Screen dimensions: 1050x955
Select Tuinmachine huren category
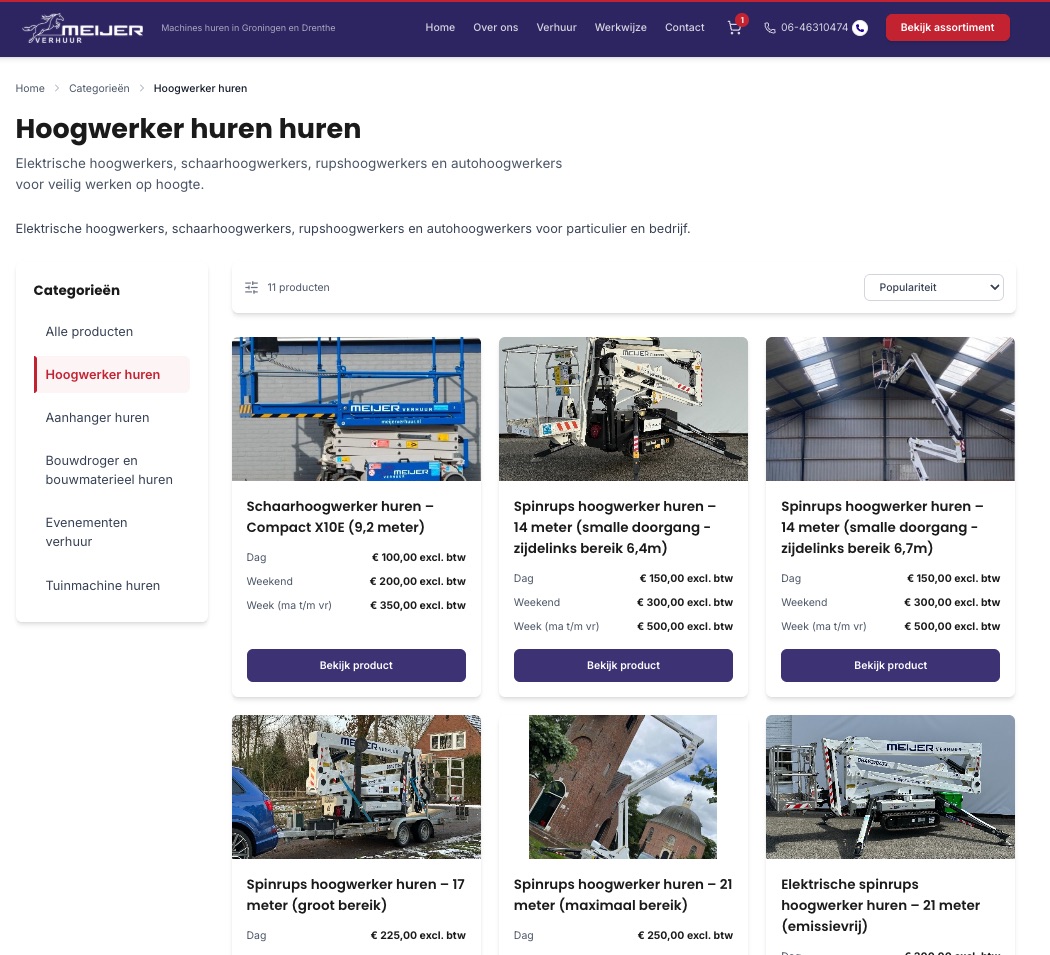112,585
